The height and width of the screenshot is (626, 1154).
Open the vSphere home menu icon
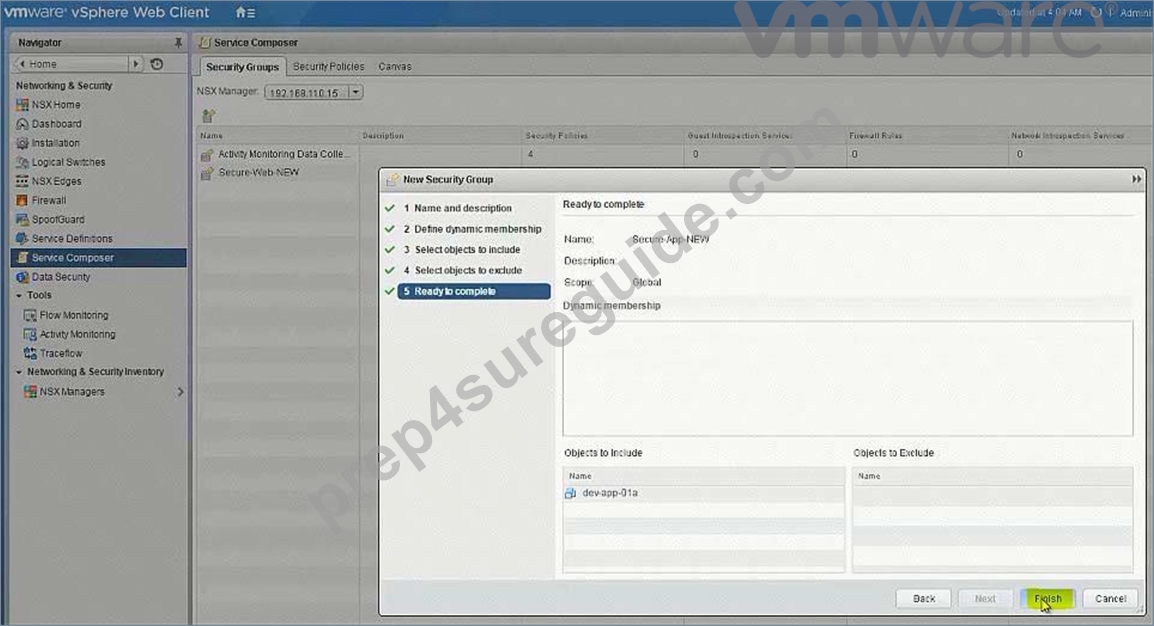pos(244,13)
